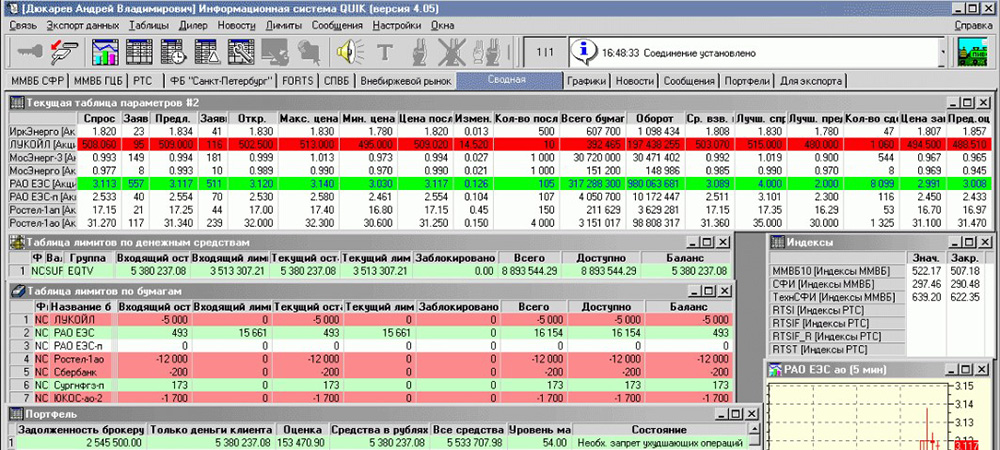Switch to the Для экспорта tab
This screenshot has width=1000, height=450.
tap(812, 81)
